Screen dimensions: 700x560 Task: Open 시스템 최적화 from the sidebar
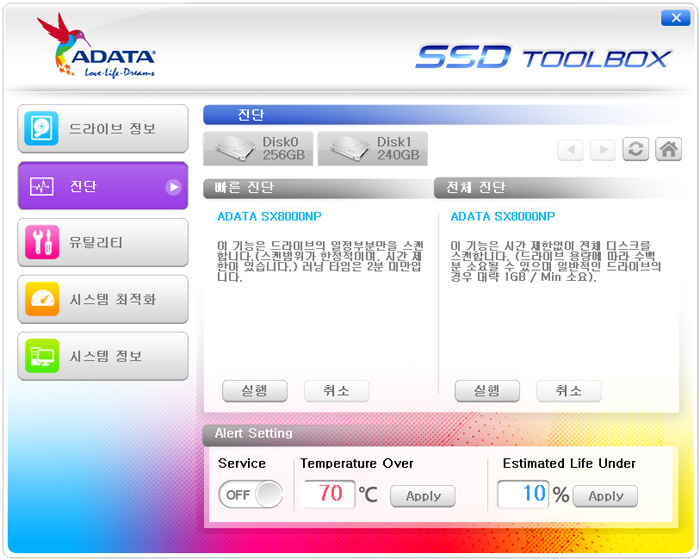(x=103, y=299)
